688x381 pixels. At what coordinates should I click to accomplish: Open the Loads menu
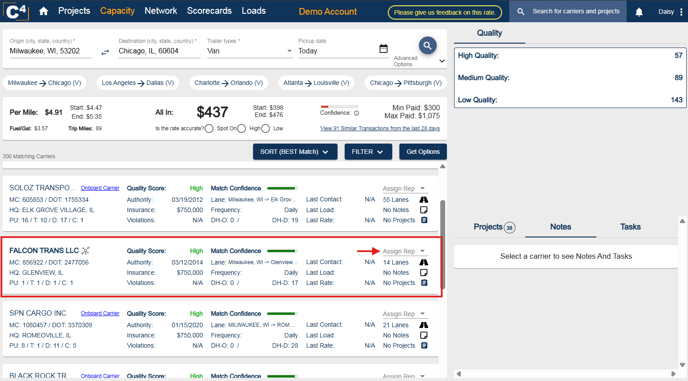pyautogui.click(x=254, y=11)
